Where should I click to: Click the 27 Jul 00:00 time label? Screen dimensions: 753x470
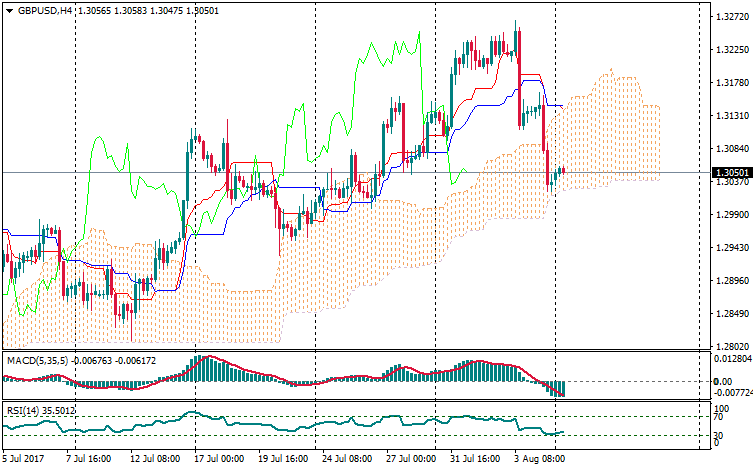410,459
